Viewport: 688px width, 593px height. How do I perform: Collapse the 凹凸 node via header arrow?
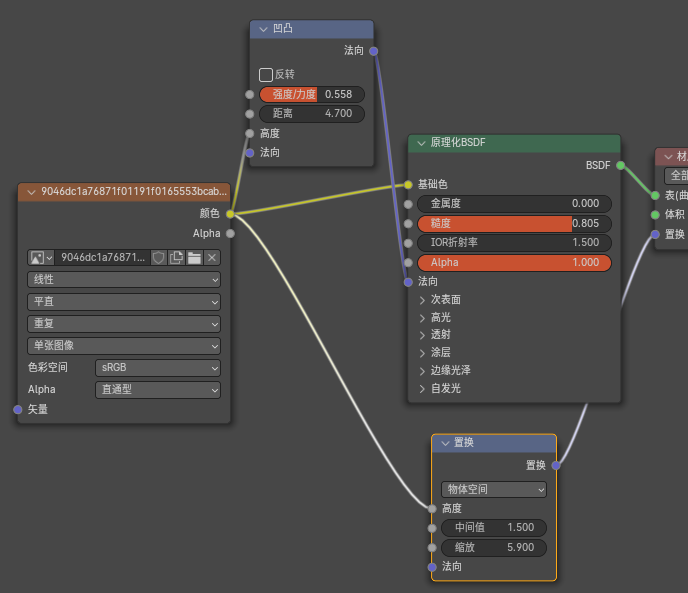(x=263, y=30)
